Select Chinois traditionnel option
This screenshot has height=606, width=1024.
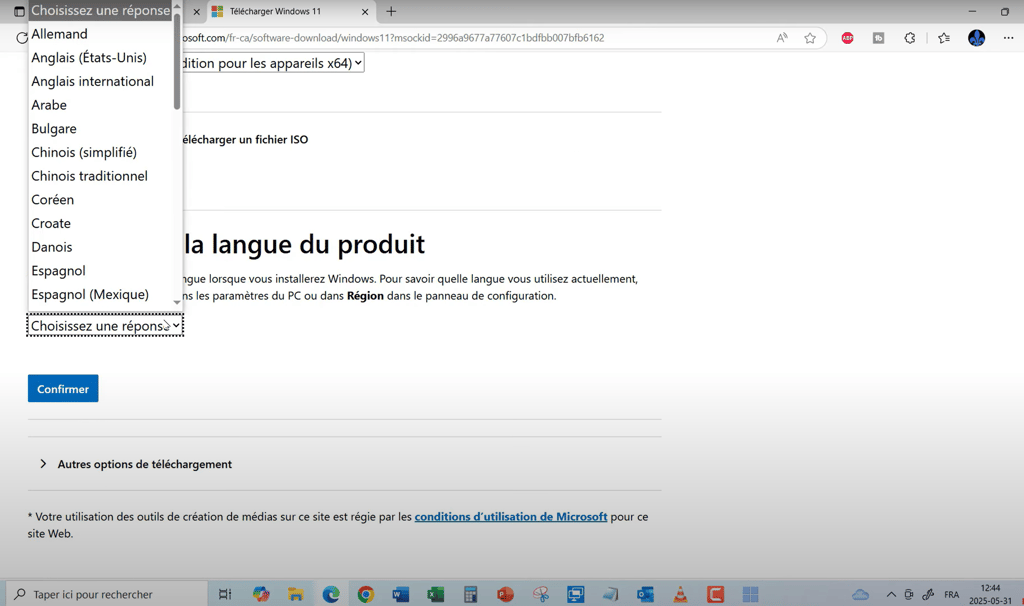point(100,176)
